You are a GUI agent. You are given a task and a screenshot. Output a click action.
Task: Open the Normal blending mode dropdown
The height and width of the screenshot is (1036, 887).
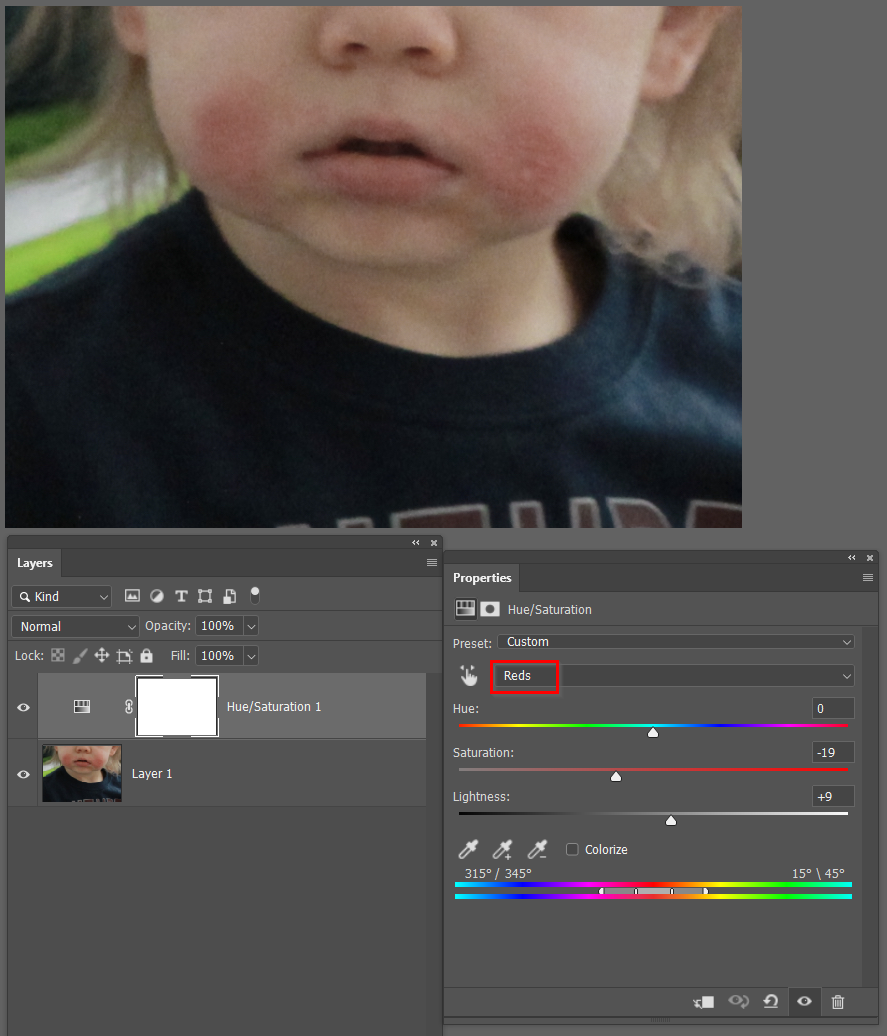click(x=74, y=625)
